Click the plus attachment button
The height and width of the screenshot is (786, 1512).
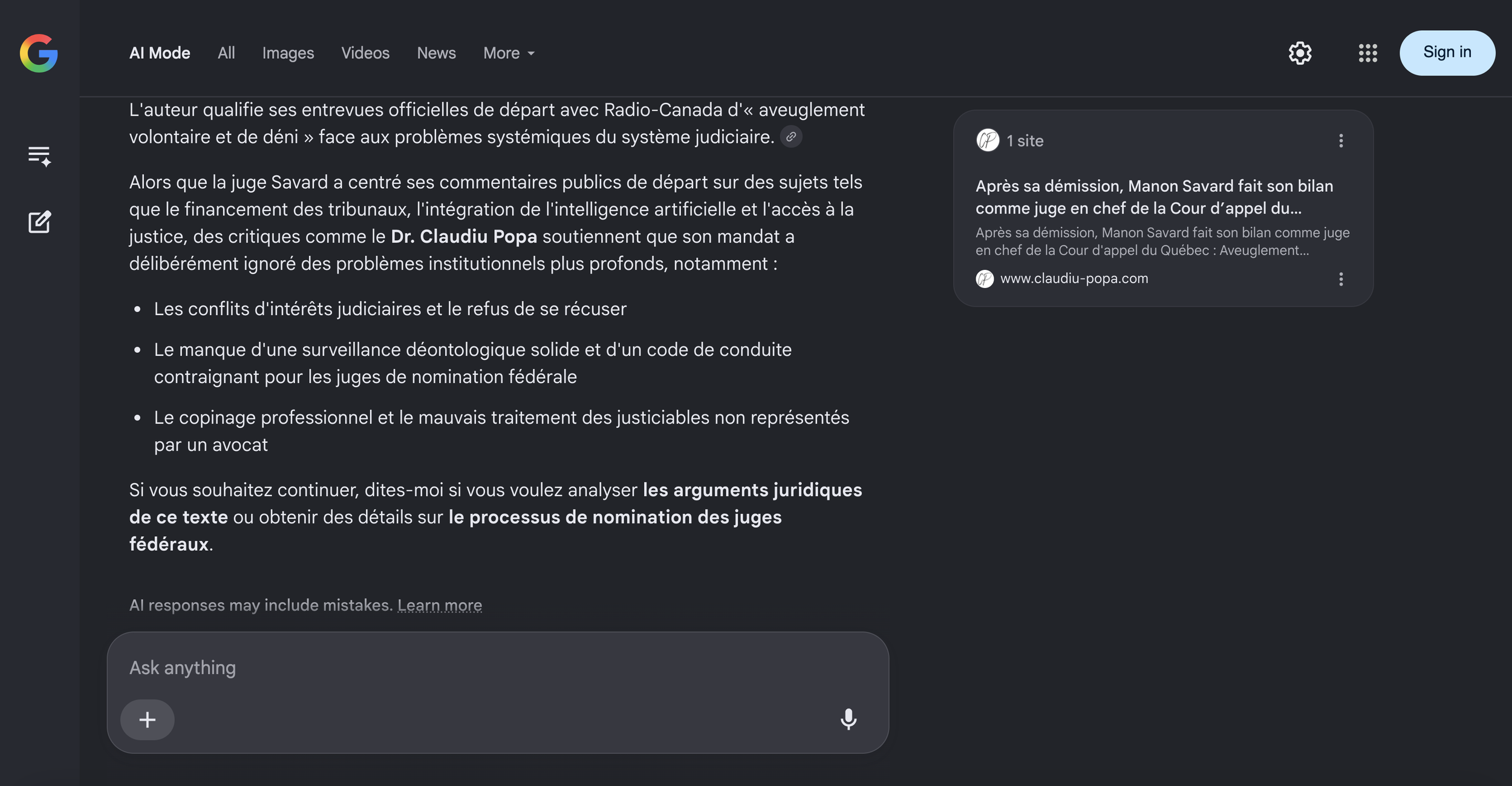147,719
